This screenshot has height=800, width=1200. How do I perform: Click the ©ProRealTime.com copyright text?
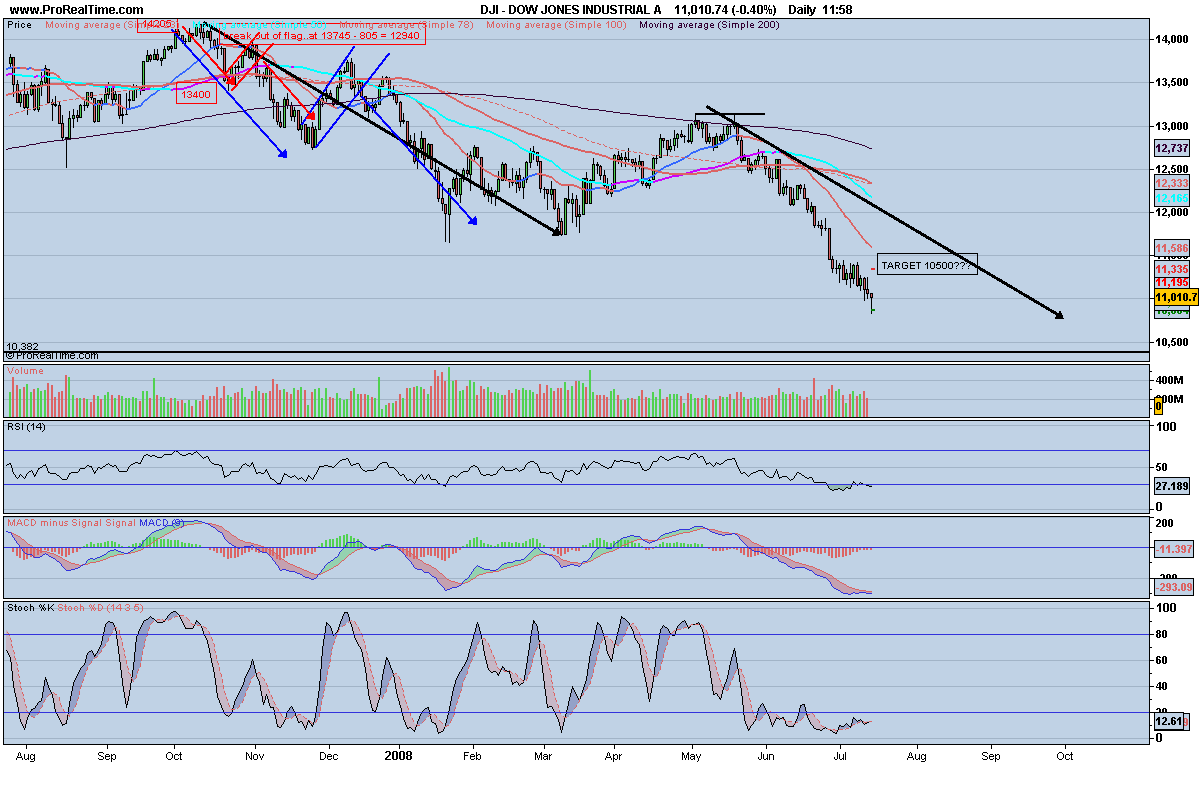52,355
